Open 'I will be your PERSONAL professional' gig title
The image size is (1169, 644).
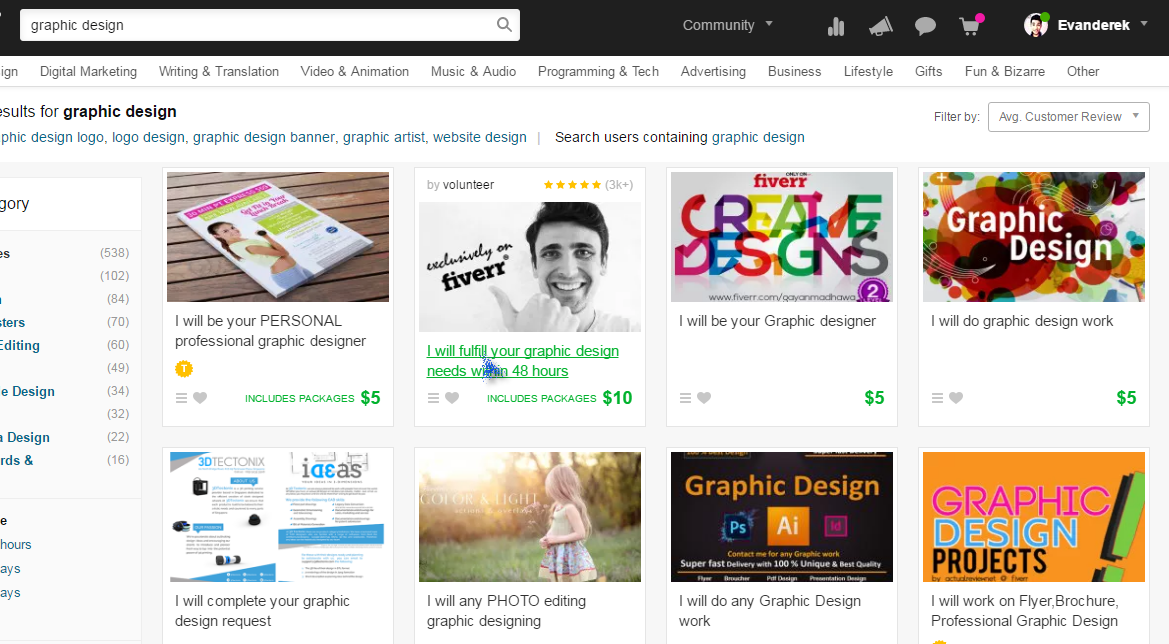(271, 331)
